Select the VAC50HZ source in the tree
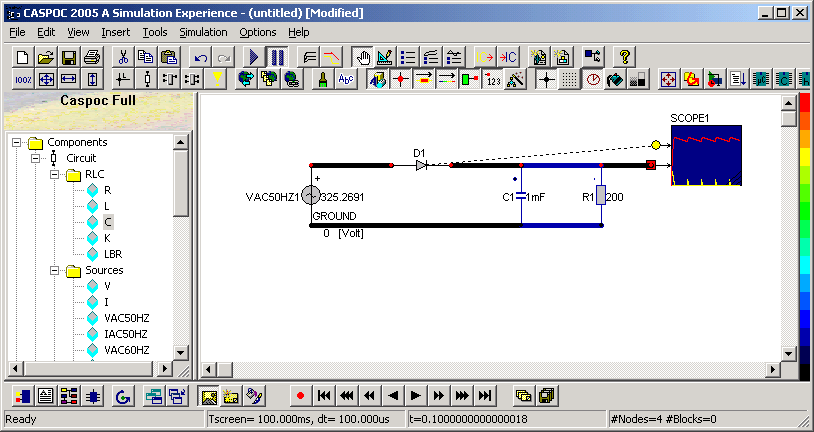 point(127,318)
